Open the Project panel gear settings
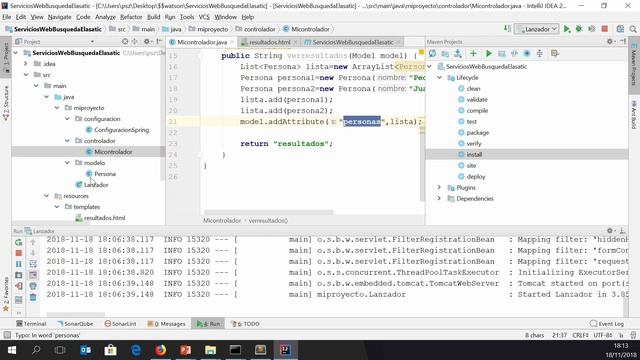Screen dimensions: 640x360 (x=148, y=42)
